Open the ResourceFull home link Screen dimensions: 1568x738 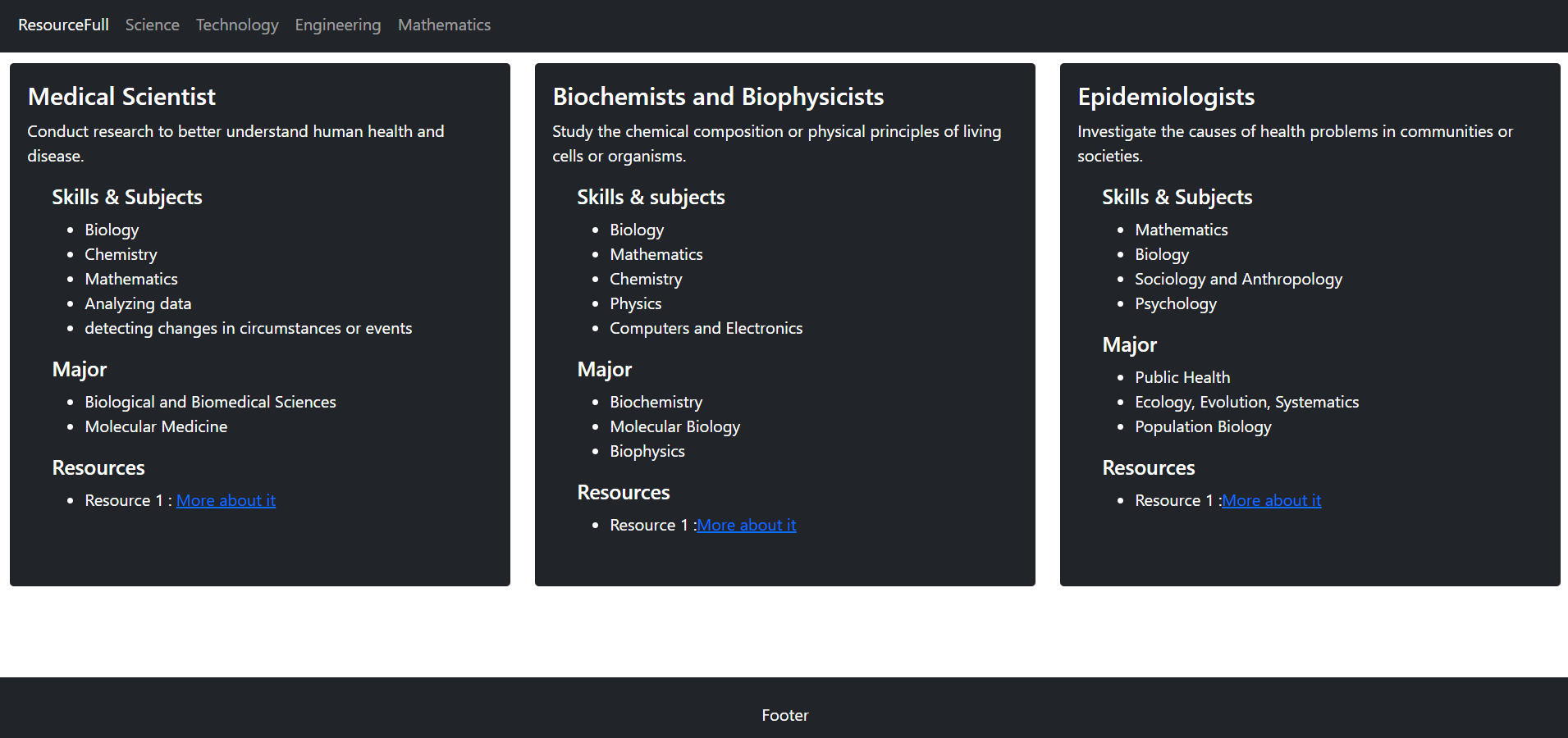coord(62,25)
